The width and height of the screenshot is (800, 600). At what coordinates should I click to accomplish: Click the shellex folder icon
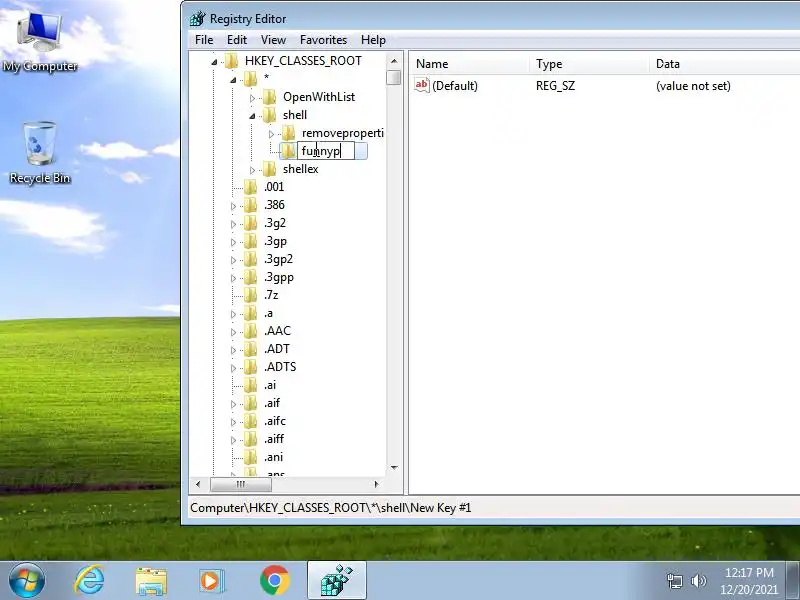pos(269,169)
